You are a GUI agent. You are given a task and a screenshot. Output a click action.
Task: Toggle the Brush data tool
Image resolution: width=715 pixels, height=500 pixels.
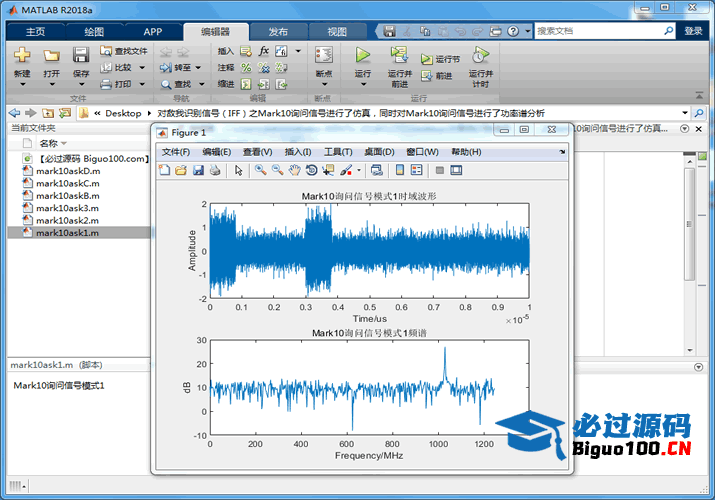(346, 170)
